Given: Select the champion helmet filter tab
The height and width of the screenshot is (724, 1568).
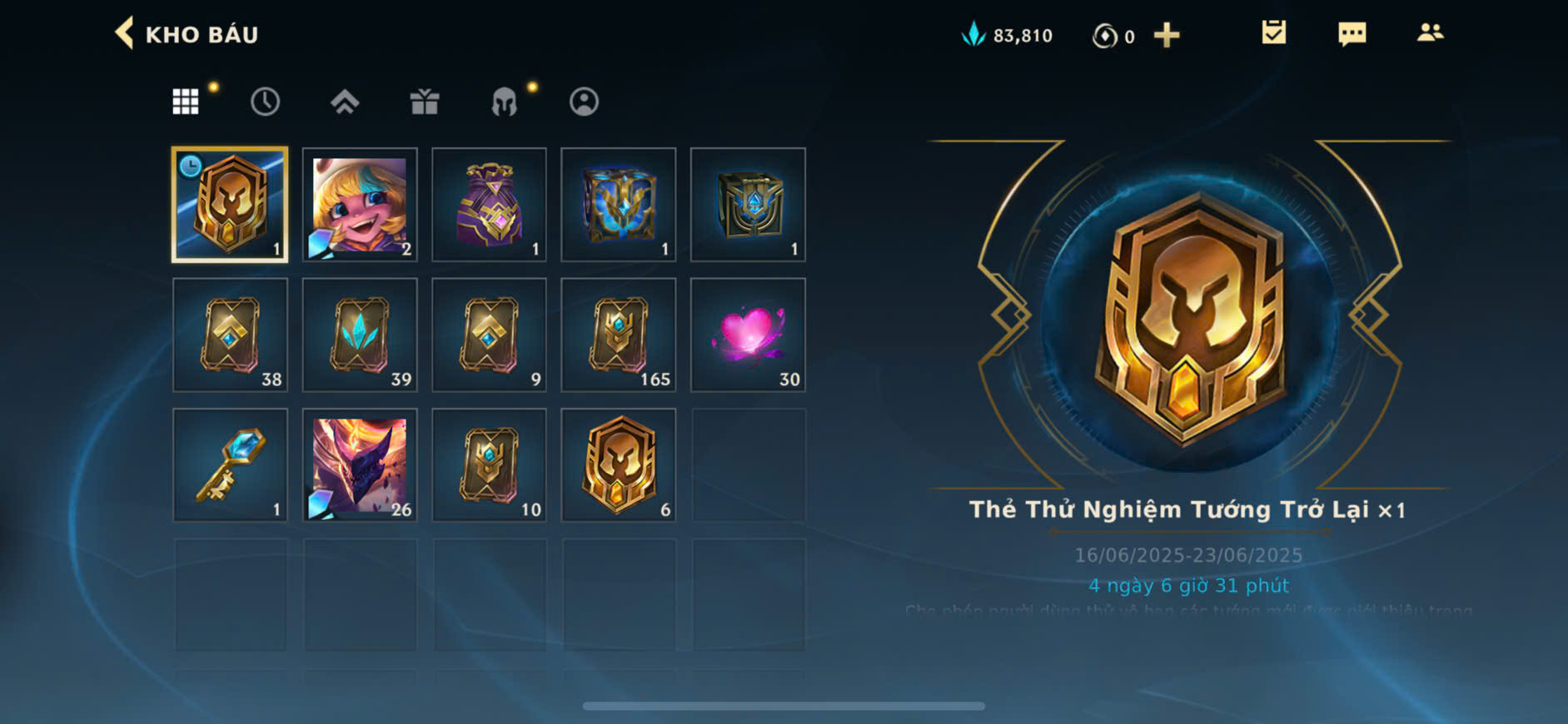Looking at the screenshot, I should 504,102.
